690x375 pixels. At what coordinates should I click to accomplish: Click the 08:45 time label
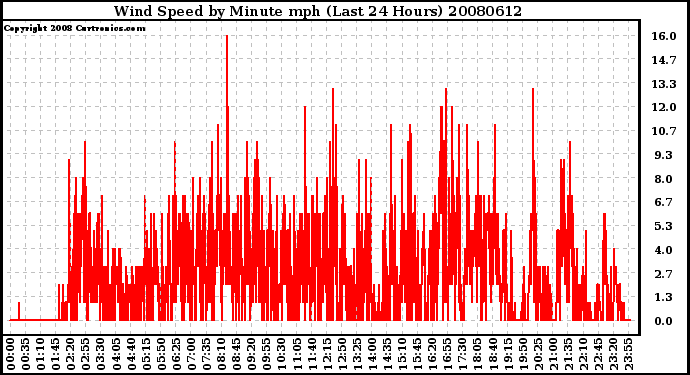(236, 355)
